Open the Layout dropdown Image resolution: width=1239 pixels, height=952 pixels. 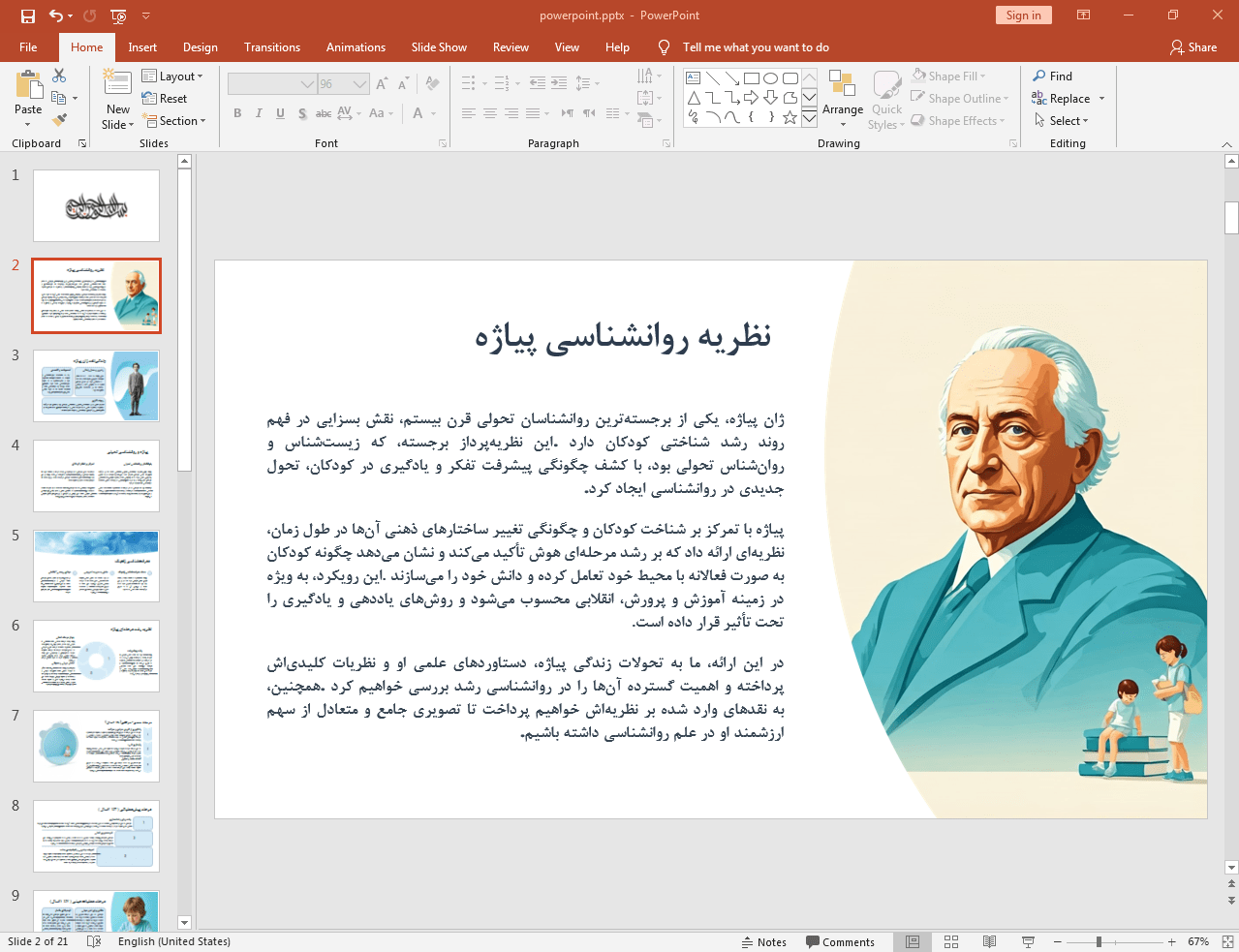pyautogui.click(x=174, y=75)
